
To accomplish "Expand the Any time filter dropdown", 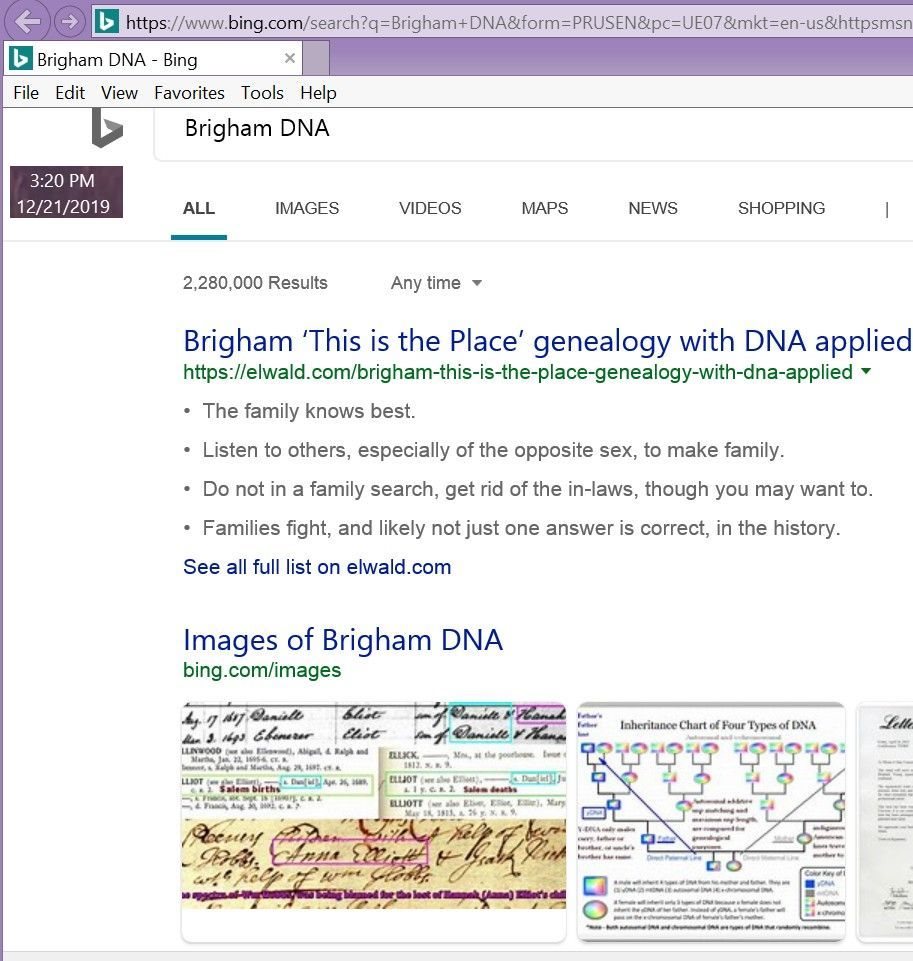I will pyautogui.click(x=436, y=283).
